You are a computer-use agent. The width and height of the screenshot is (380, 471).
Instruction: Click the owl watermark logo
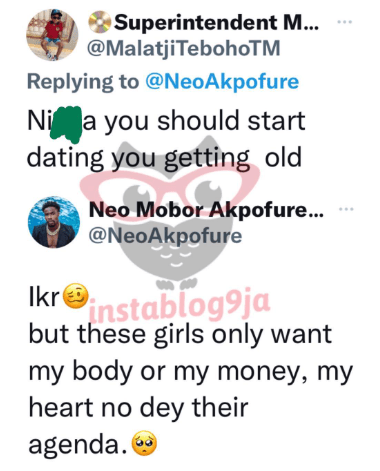(169, 213)
